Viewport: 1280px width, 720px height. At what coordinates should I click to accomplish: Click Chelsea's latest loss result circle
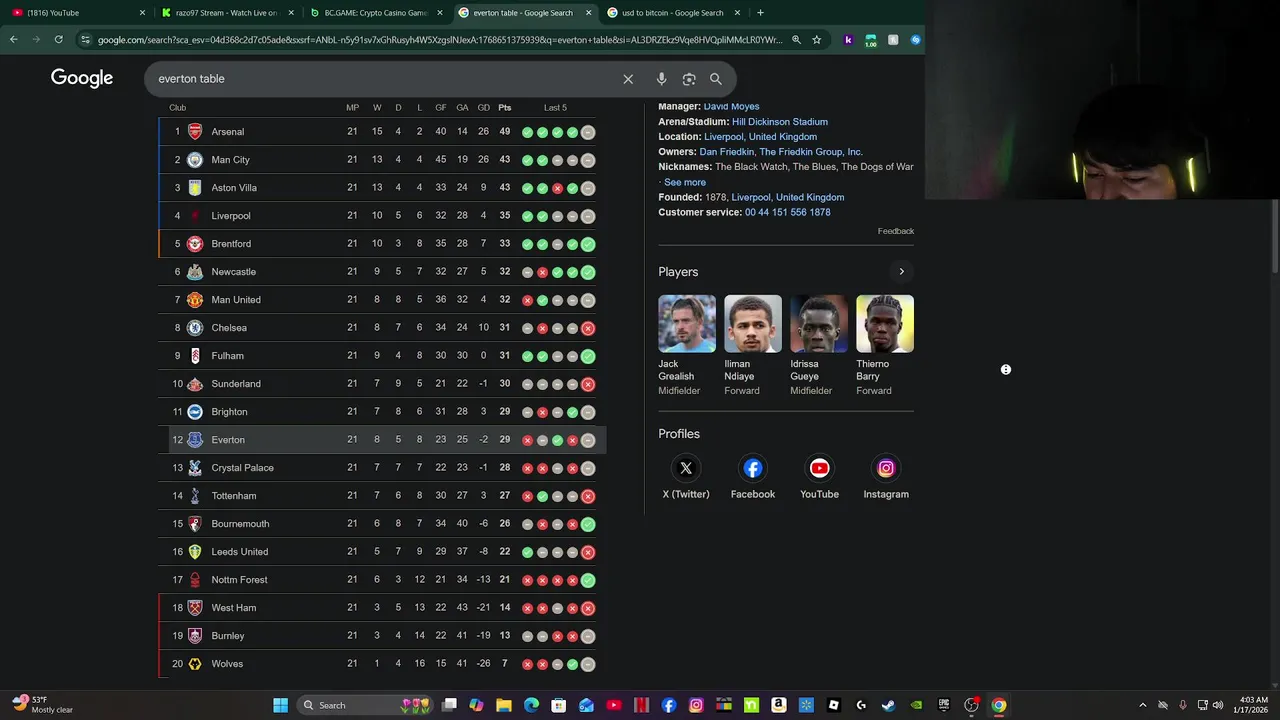point(588,328)
